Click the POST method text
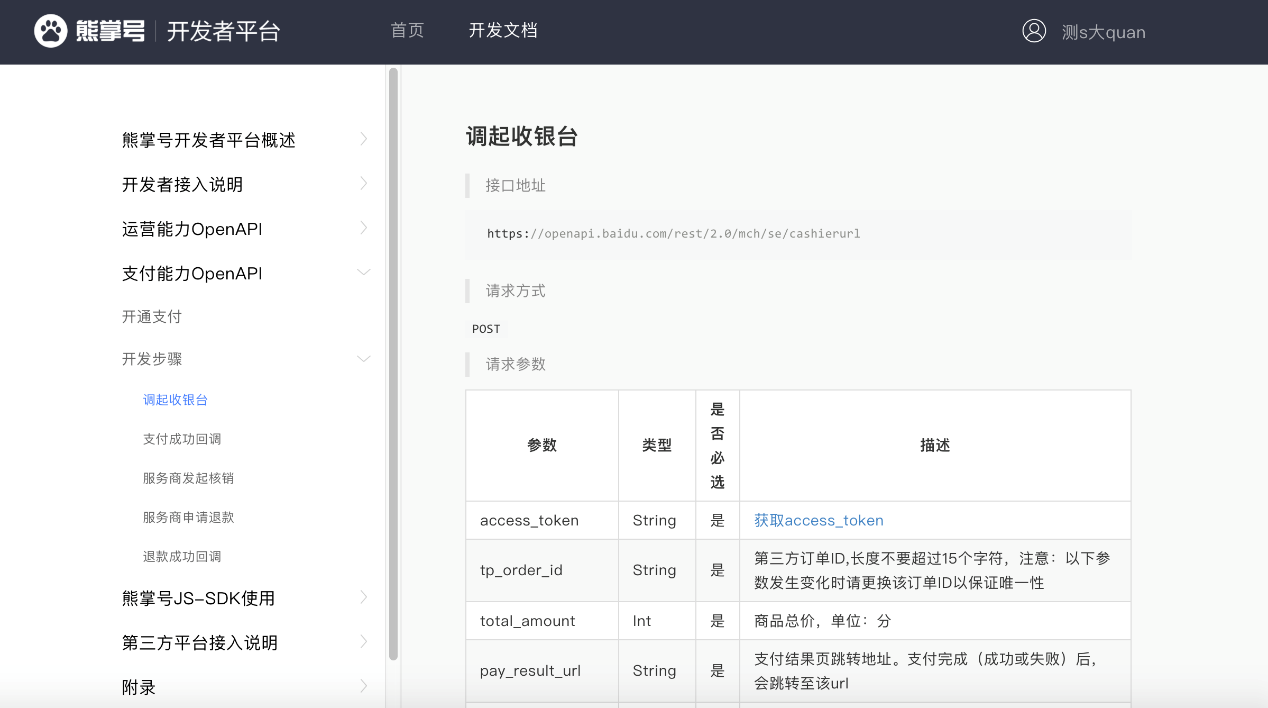 [x=486, y=329]
